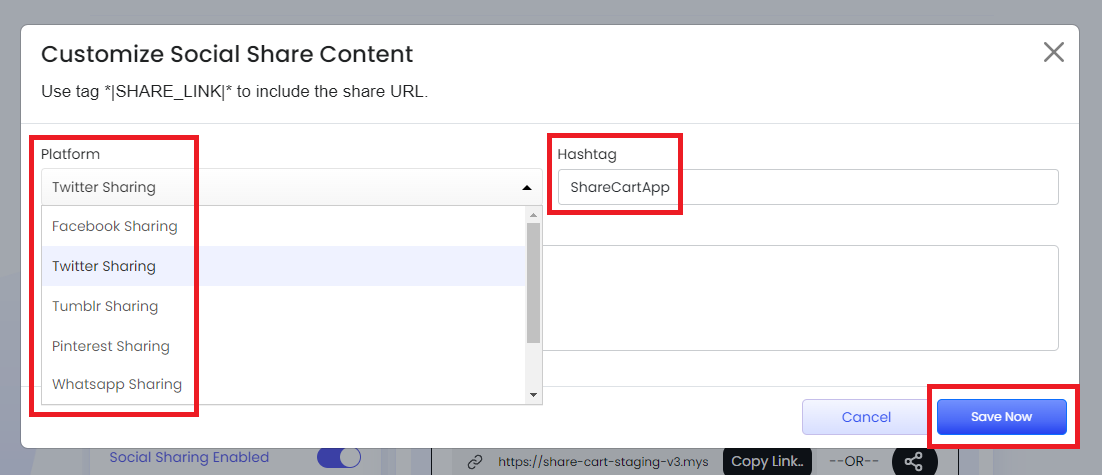Open the Platform dropdown showing Twitter Sharing
1102x475 pixels.
(292, 188)
